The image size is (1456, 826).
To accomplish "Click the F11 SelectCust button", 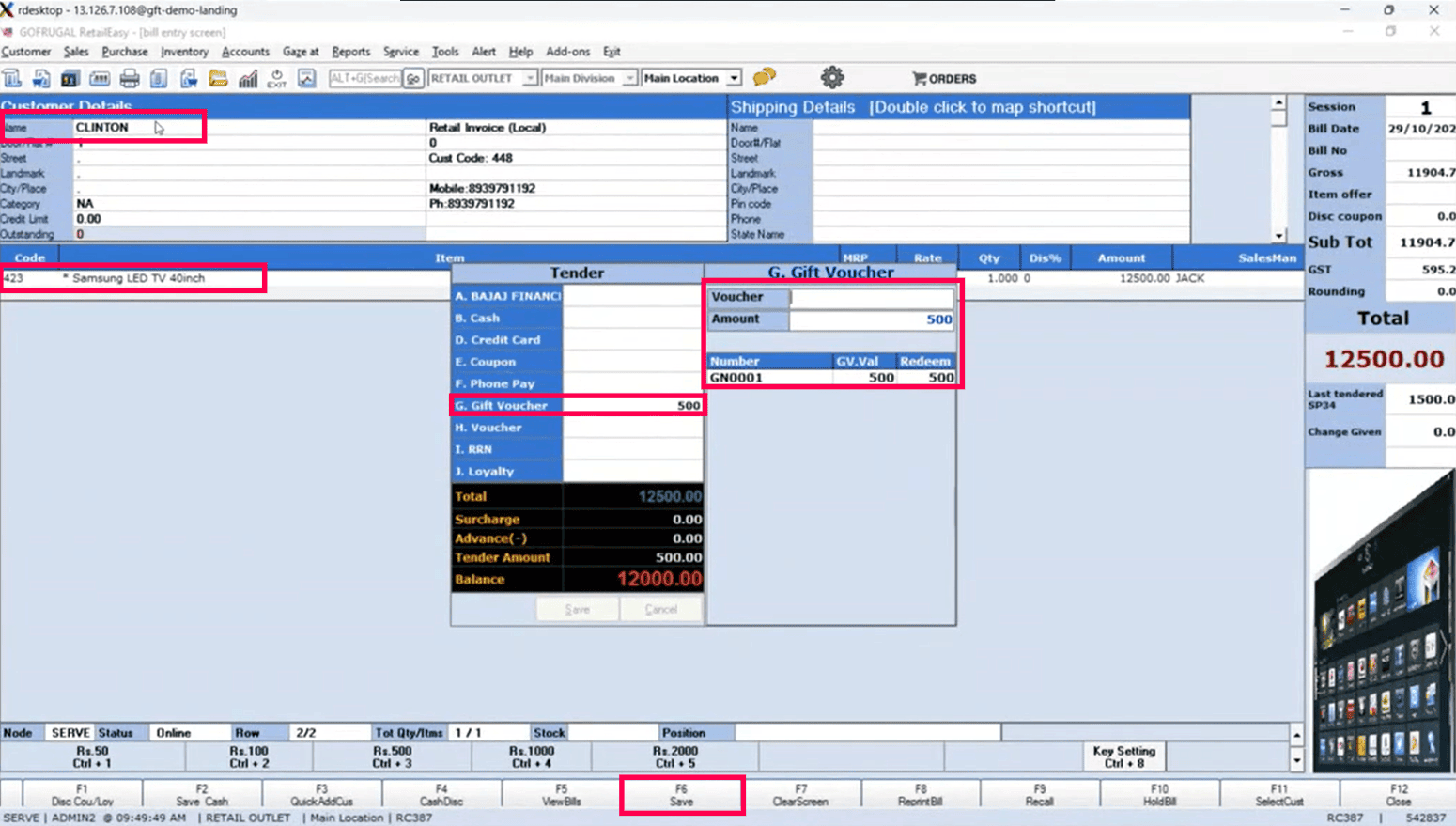I will [x=1279, y=795].
